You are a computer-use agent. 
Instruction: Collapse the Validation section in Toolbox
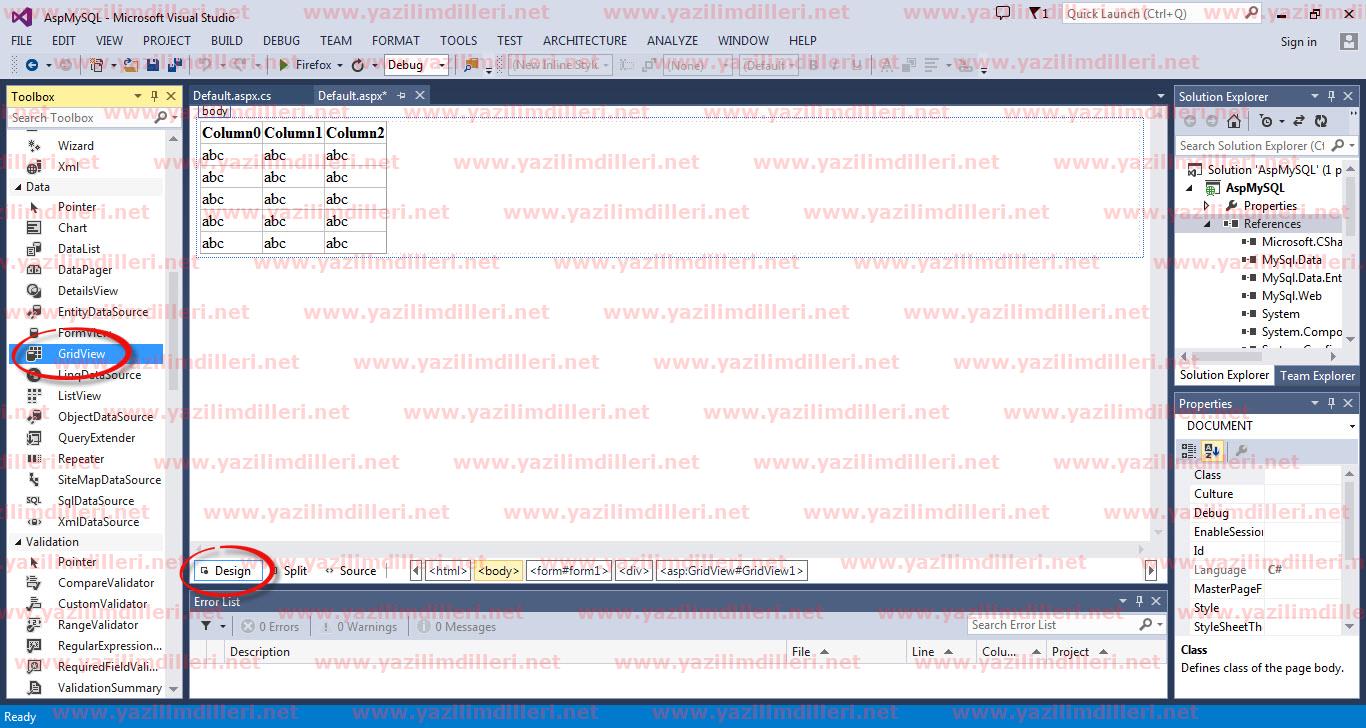click(18, 541)
